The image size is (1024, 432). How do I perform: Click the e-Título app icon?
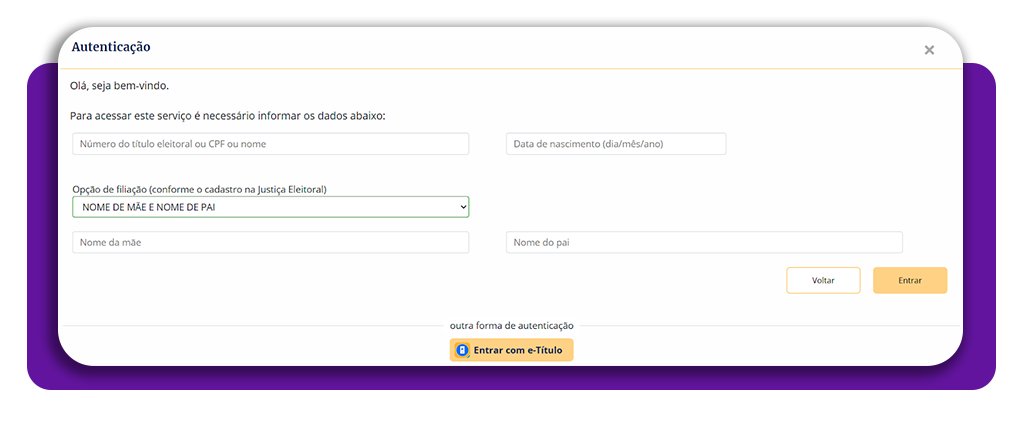pos(462,350)
